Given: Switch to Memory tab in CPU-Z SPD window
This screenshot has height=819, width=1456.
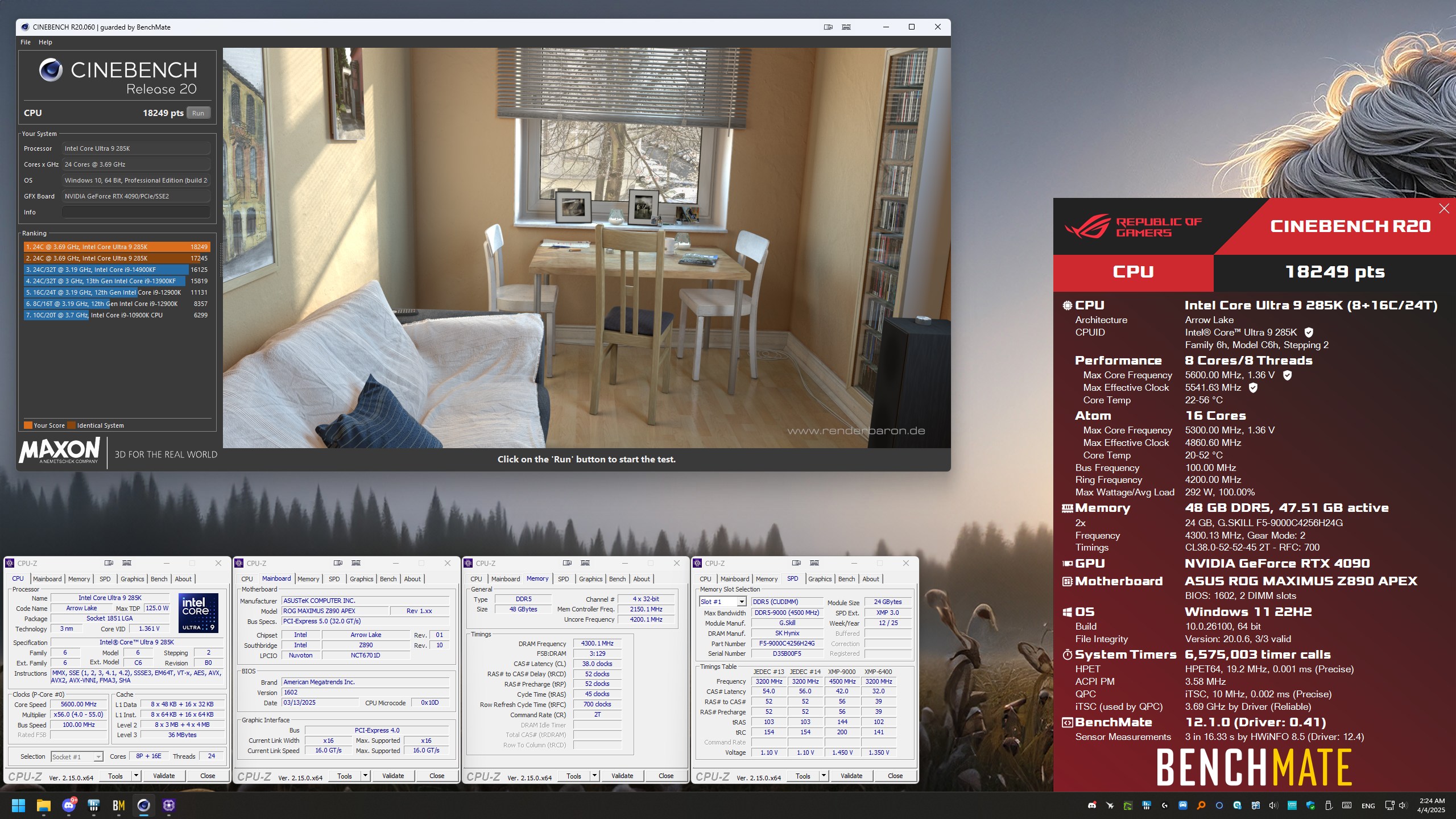Looking at the screenshot, I should [767, 579].
